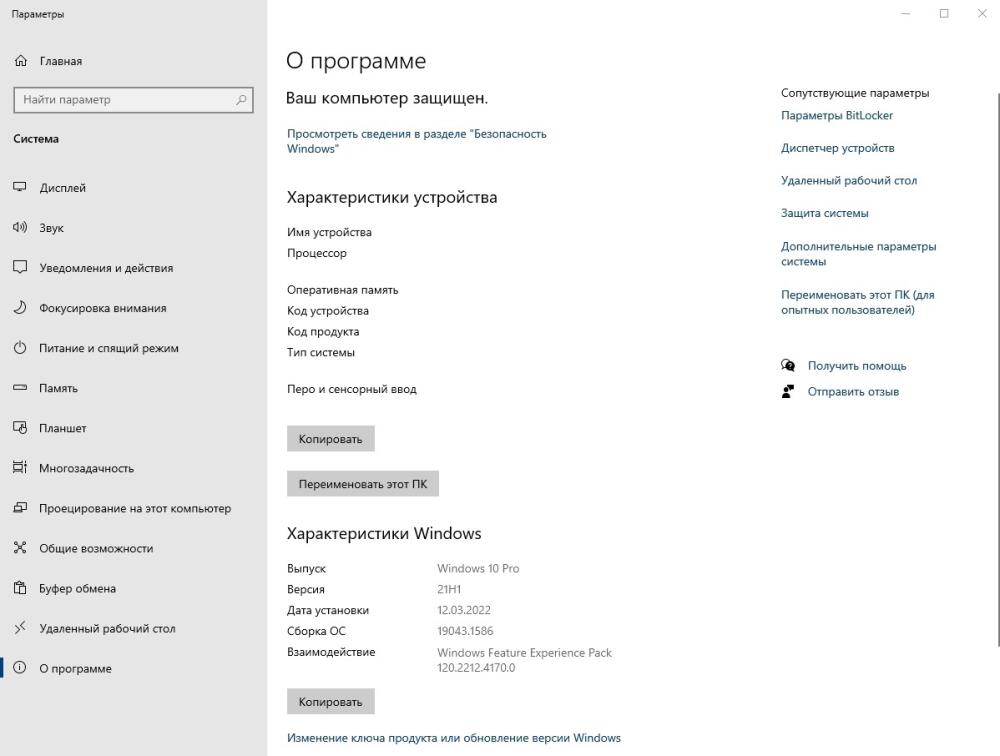
Task: Click the Перо и сенсорный ввод label
Action: 351,389
